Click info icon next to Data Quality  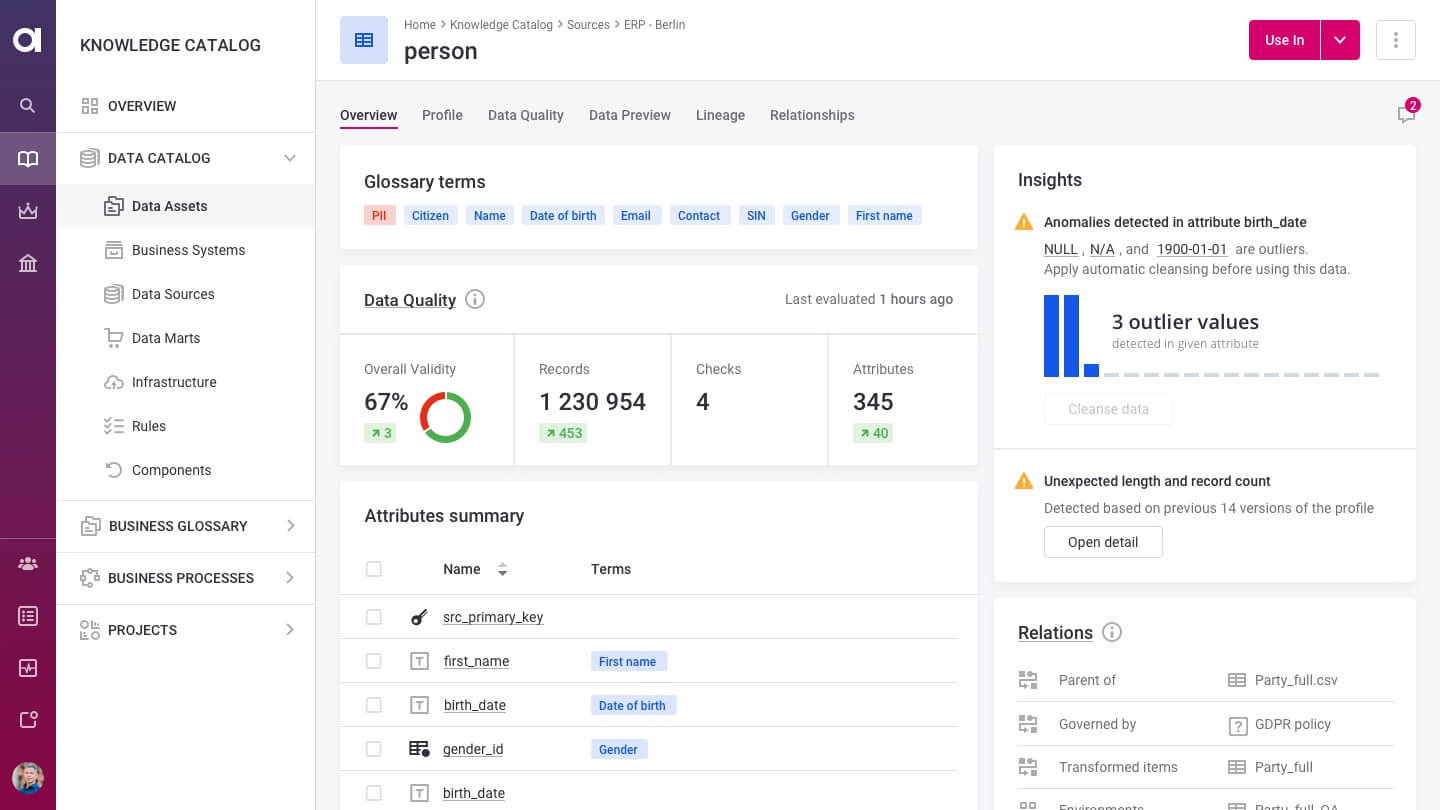pyautogui.click(x=475, y=299)
